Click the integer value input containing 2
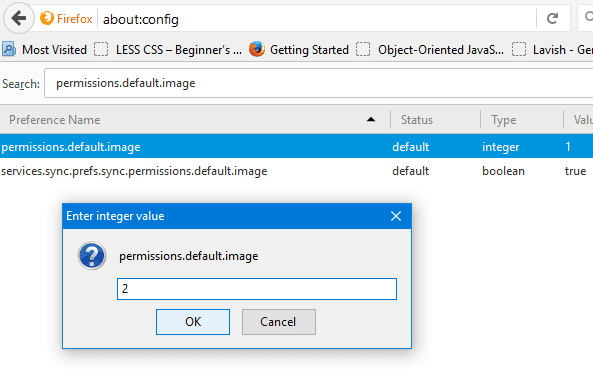The height and width of the screenshot is (386, 593). [x=257, y=289]
